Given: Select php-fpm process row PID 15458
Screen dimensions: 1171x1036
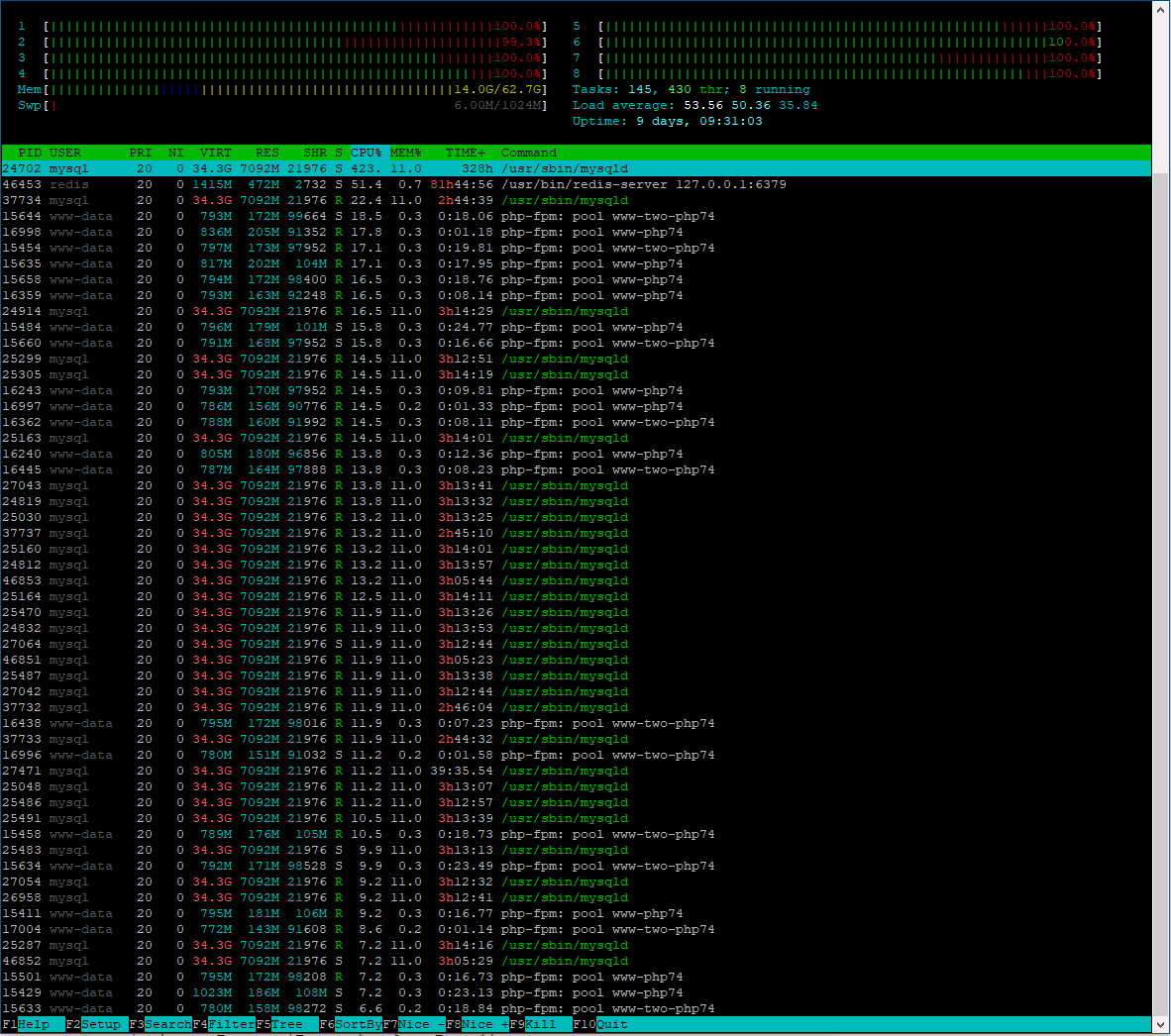Looking at the screenshot, I should click(576, 834).
